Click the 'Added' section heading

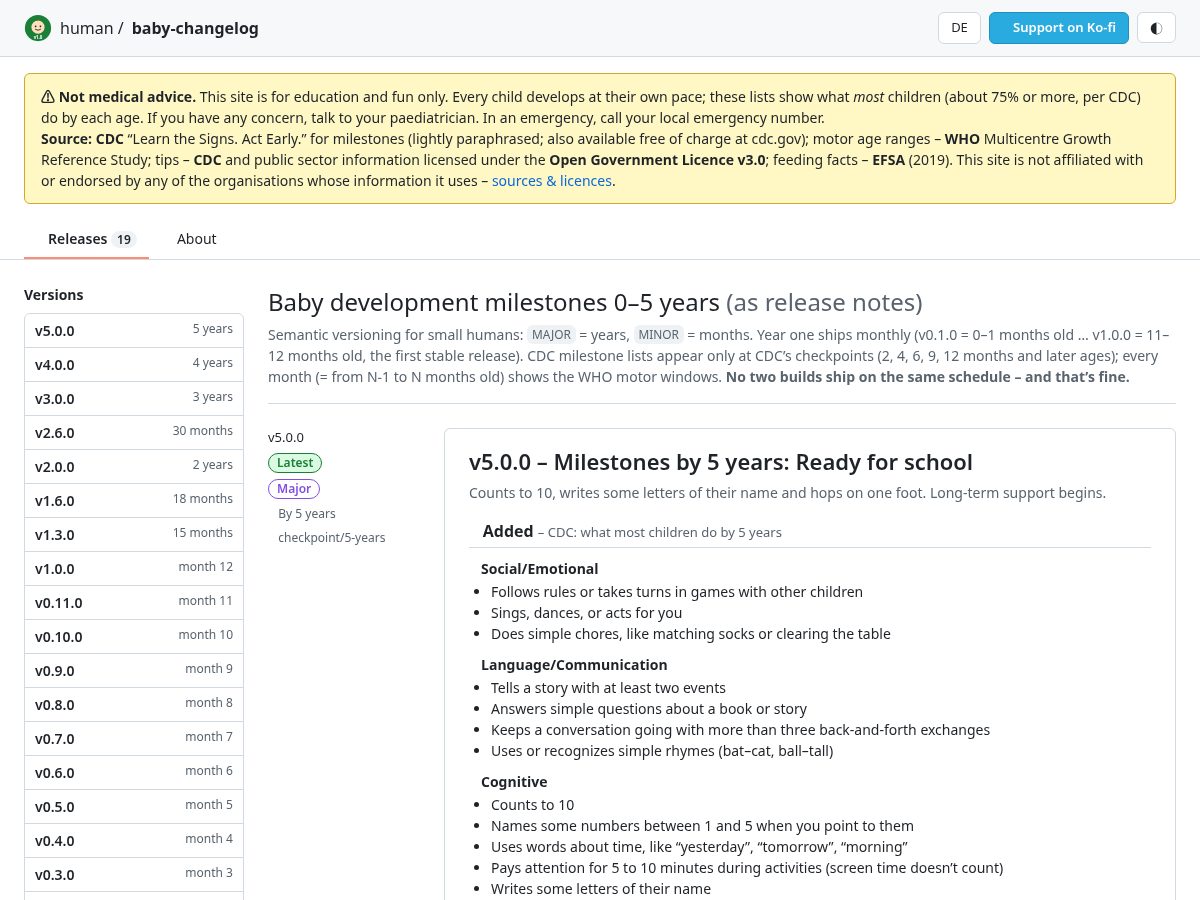tap(508, 532)
